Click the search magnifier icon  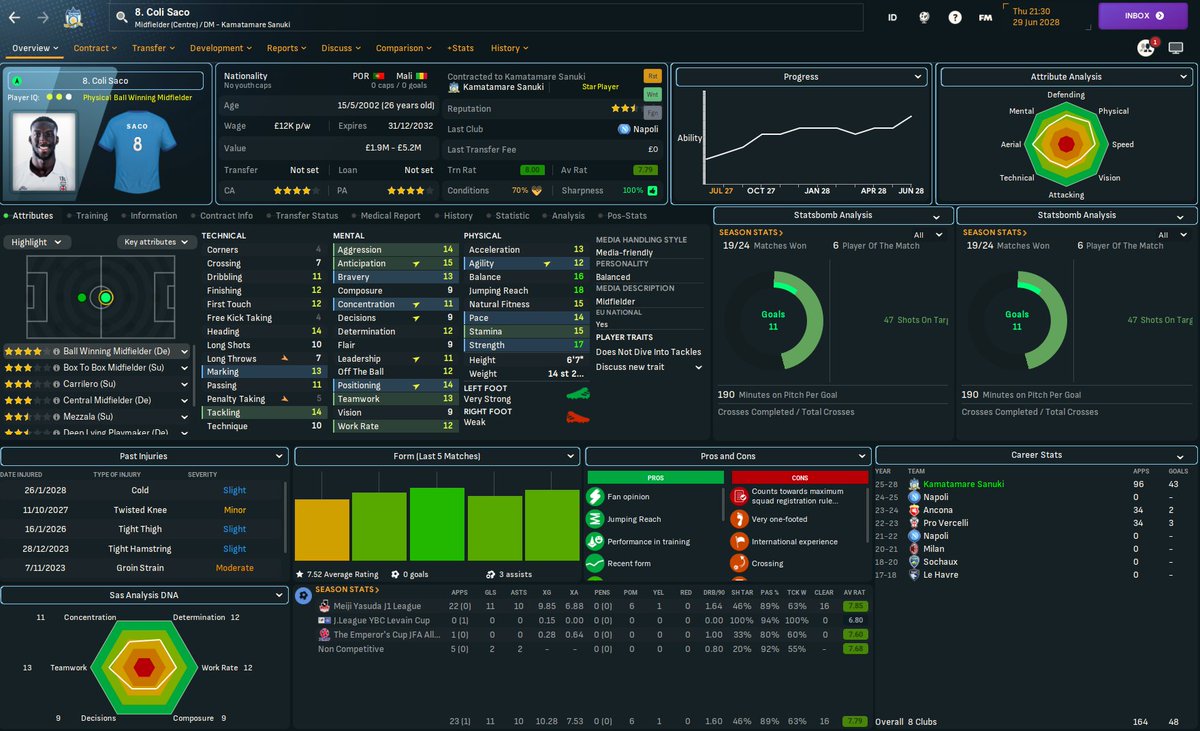pos(121,17)
